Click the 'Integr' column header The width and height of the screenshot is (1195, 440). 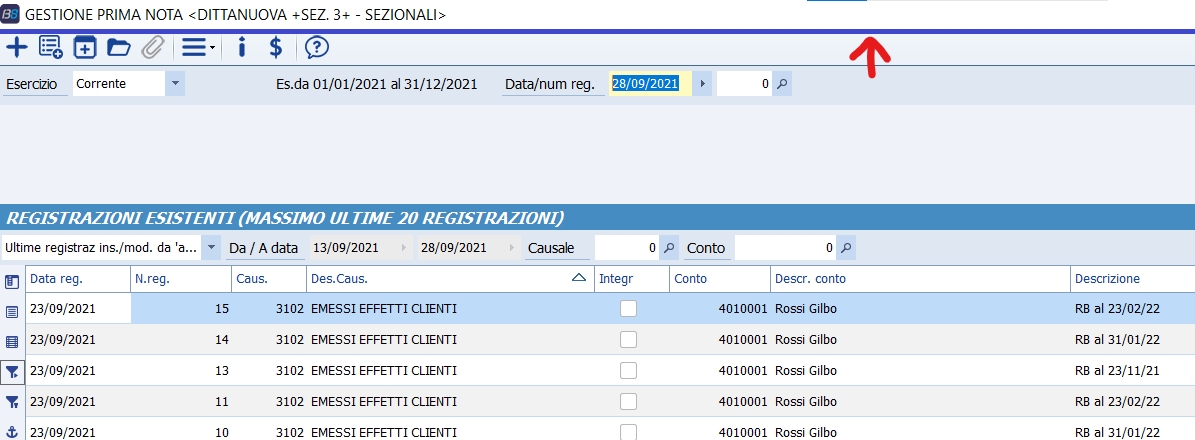pos(632,279)
